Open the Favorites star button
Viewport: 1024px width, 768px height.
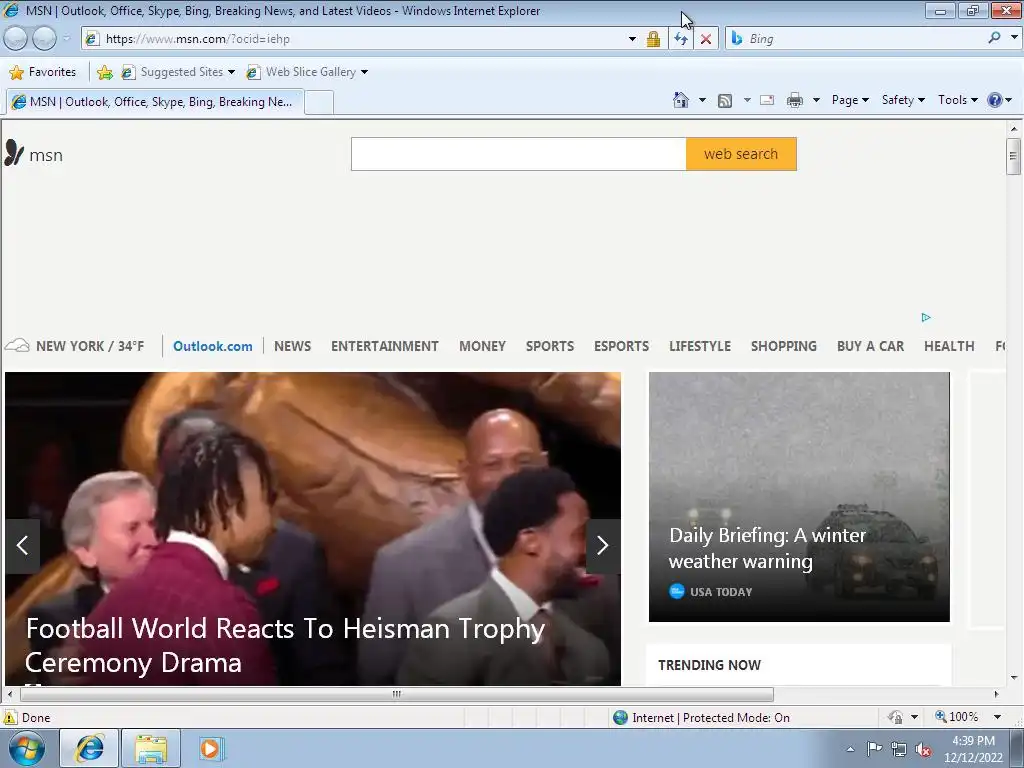click(x=43, y=72)
